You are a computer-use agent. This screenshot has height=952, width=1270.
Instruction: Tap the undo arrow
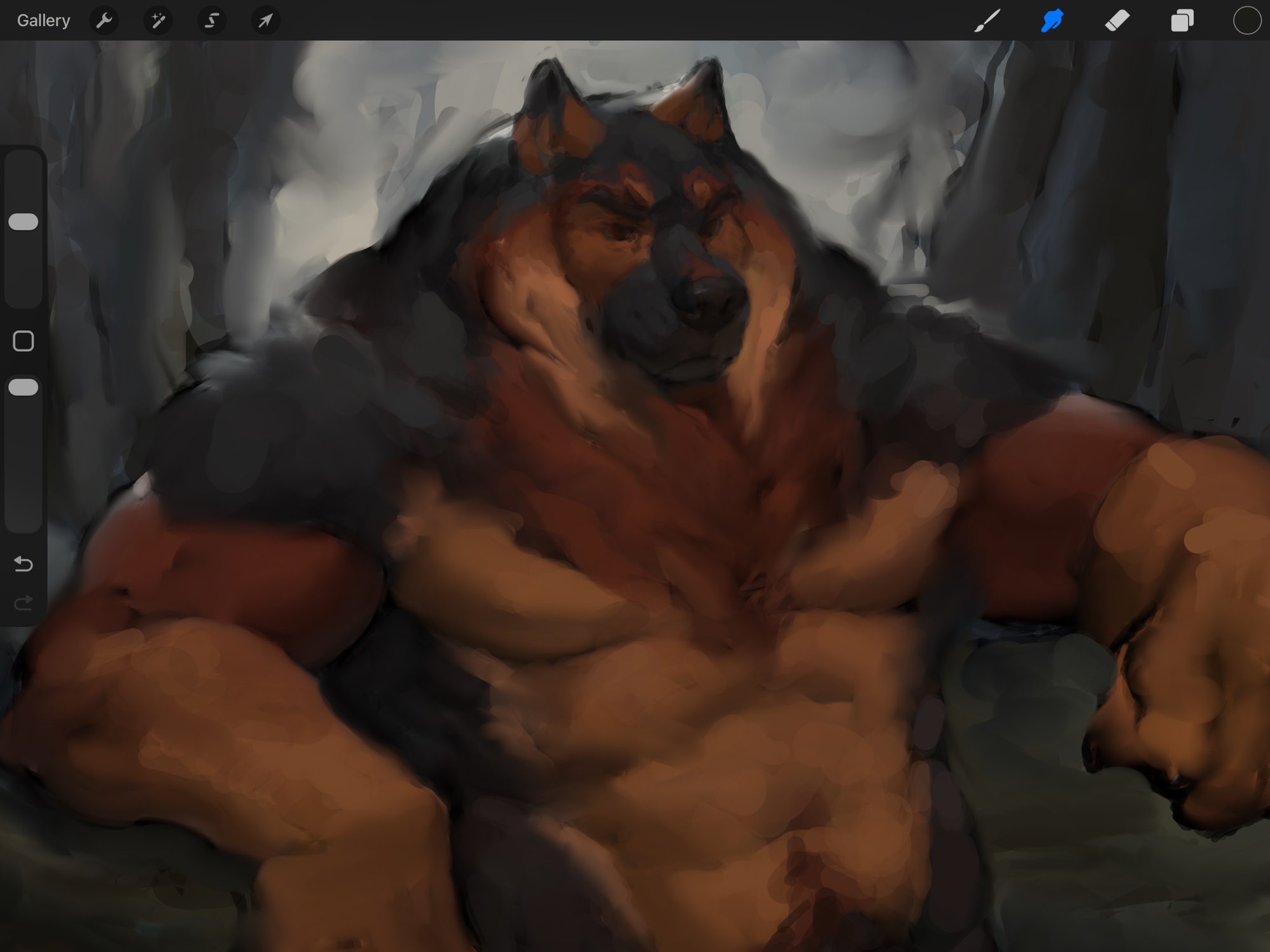pyautogui.click(x=23, y=564)
